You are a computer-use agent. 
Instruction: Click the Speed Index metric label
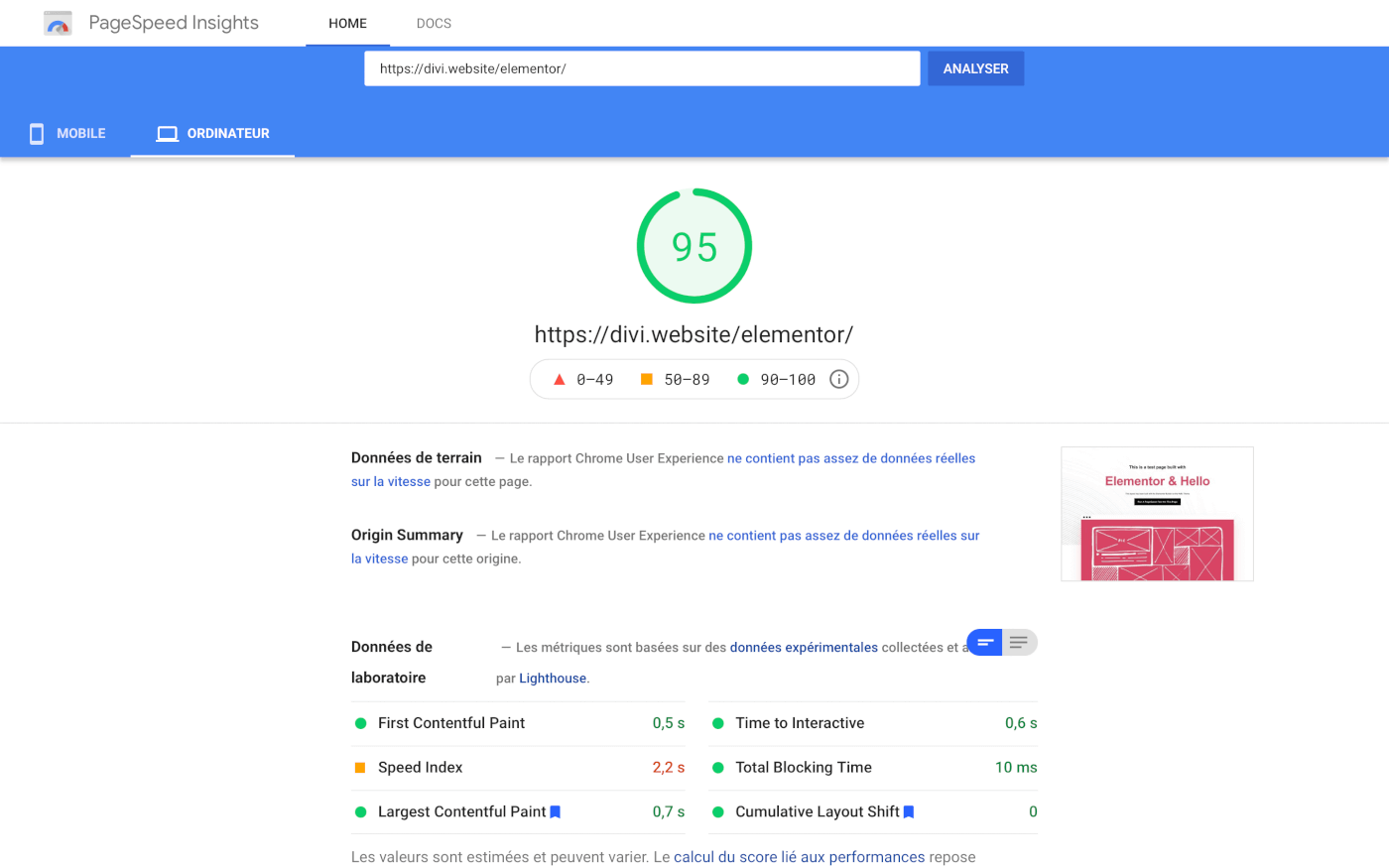tap(420, 768)
